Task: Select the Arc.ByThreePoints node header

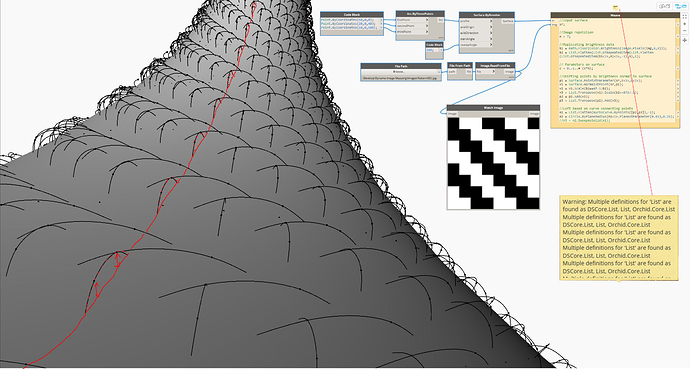Action: [x=420, y=14]
